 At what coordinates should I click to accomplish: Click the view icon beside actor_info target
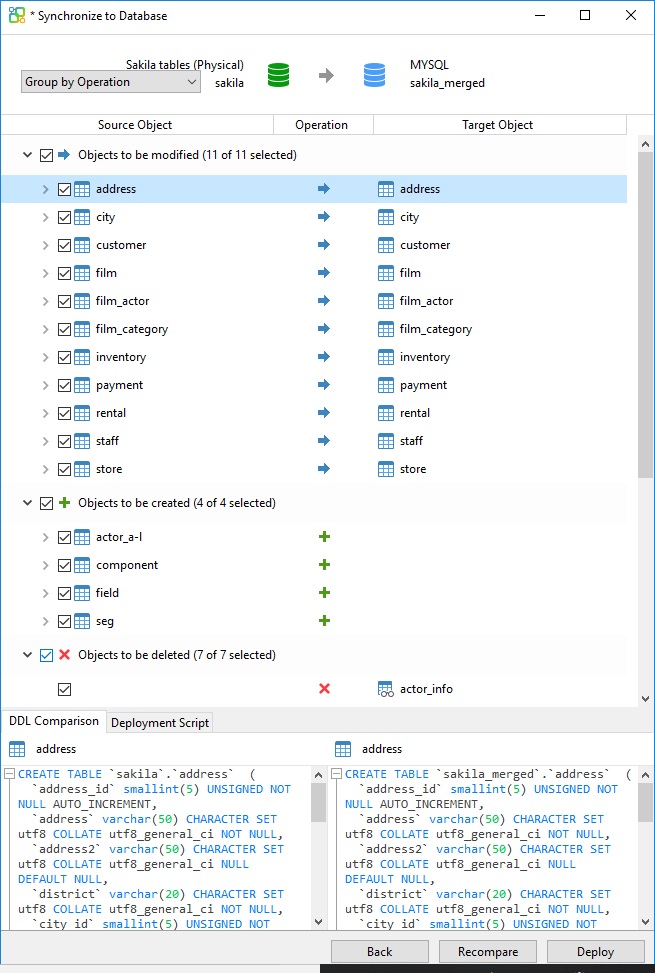386,689
